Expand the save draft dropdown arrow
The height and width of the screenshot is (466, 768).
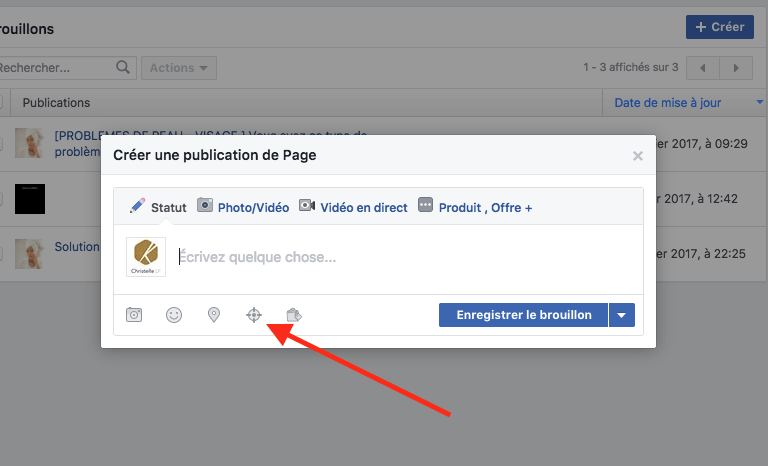[x=622, y=315]
